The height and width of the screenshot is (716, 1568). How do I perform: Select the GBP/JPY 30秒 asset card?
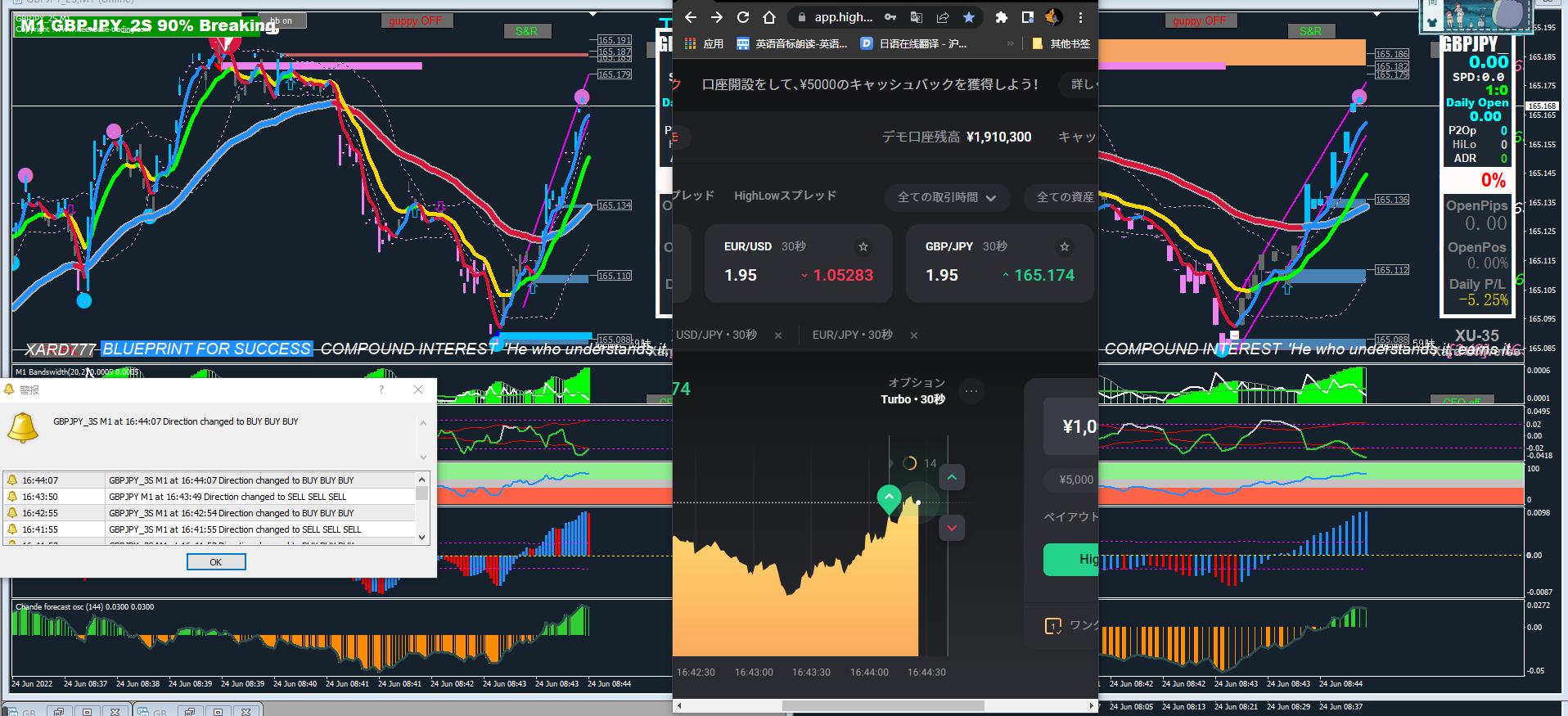click(1000, 263)
